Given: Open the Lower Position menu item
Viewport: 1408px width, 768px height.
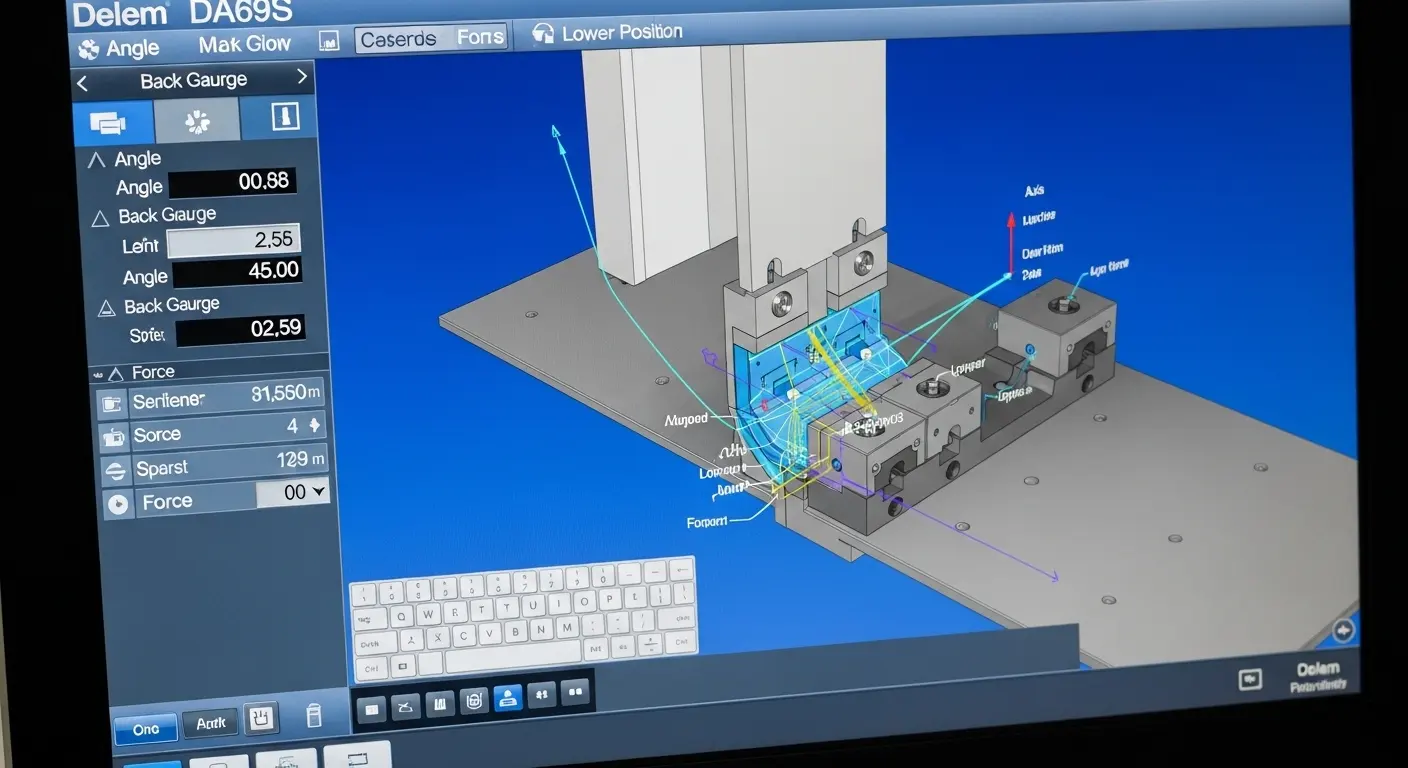Looking at the screenshot, I should (609, 34).
